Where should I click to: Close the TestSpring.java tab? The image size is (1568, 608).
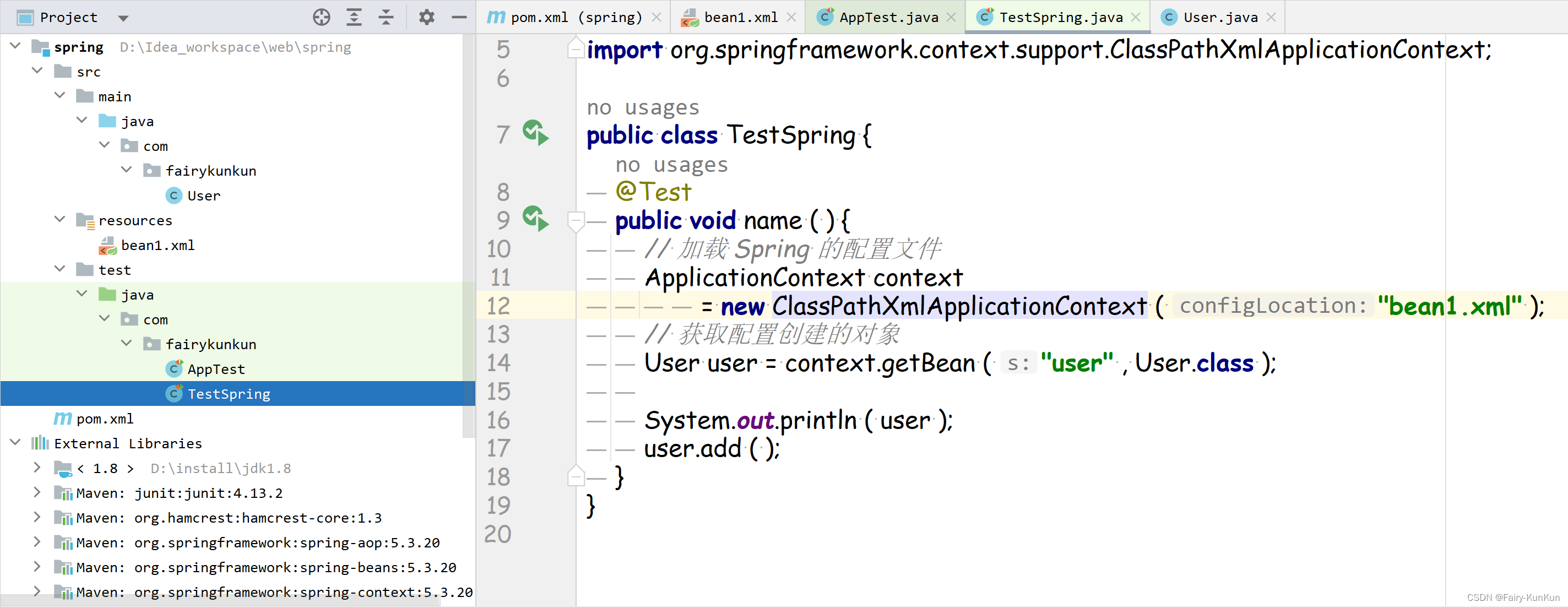1136,17
